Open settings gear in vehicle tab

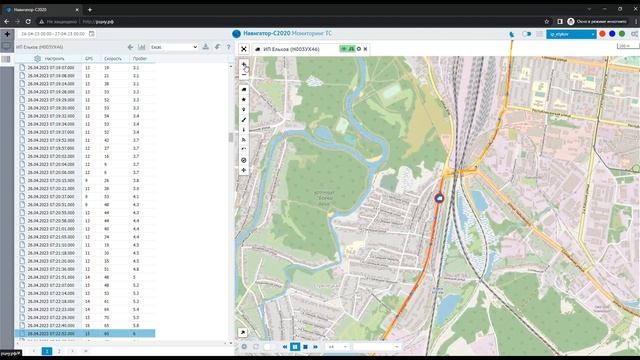tap(359, 49)
